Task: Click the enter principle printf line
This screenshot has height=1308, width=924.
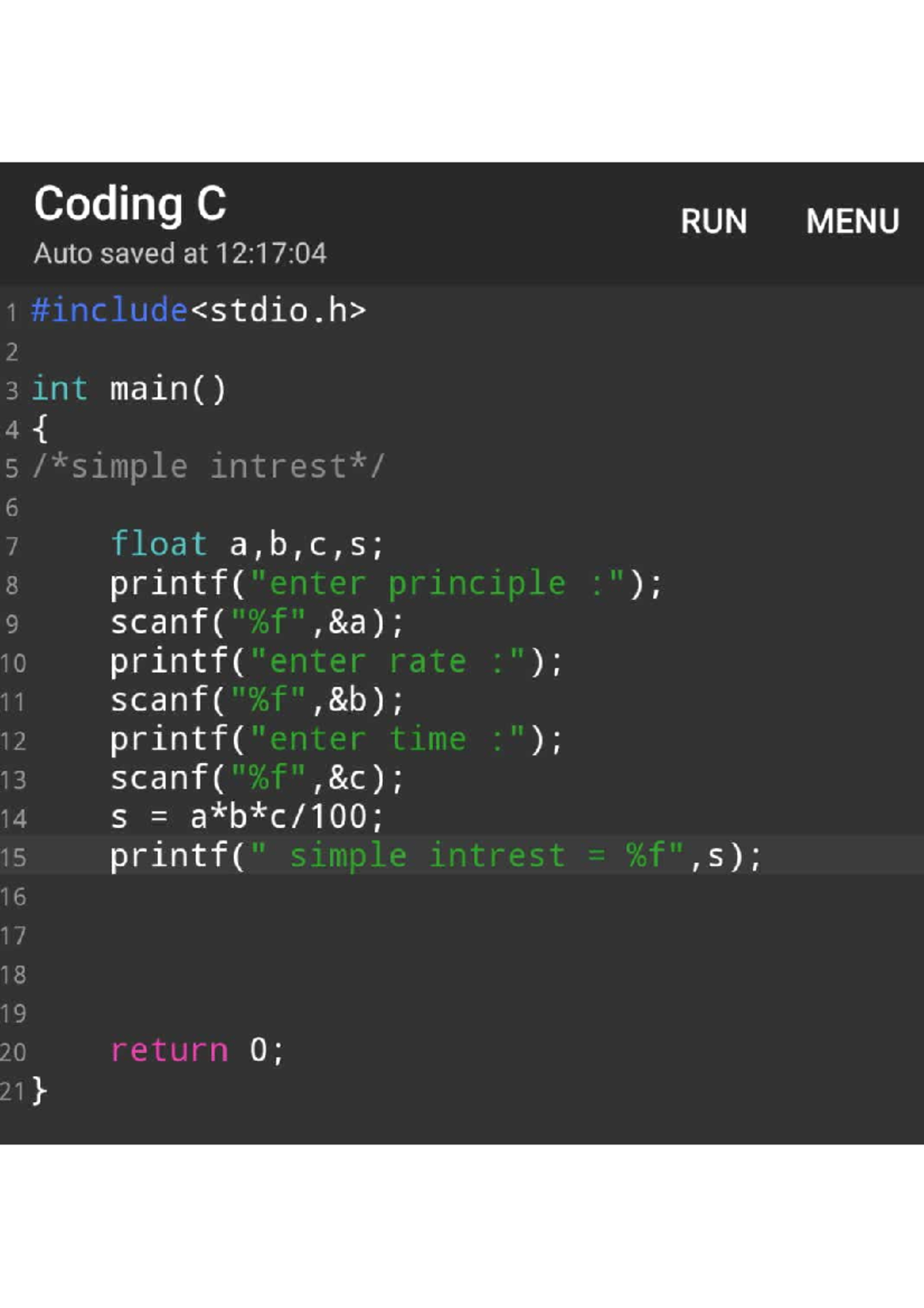Action: (x=386, y=584)
